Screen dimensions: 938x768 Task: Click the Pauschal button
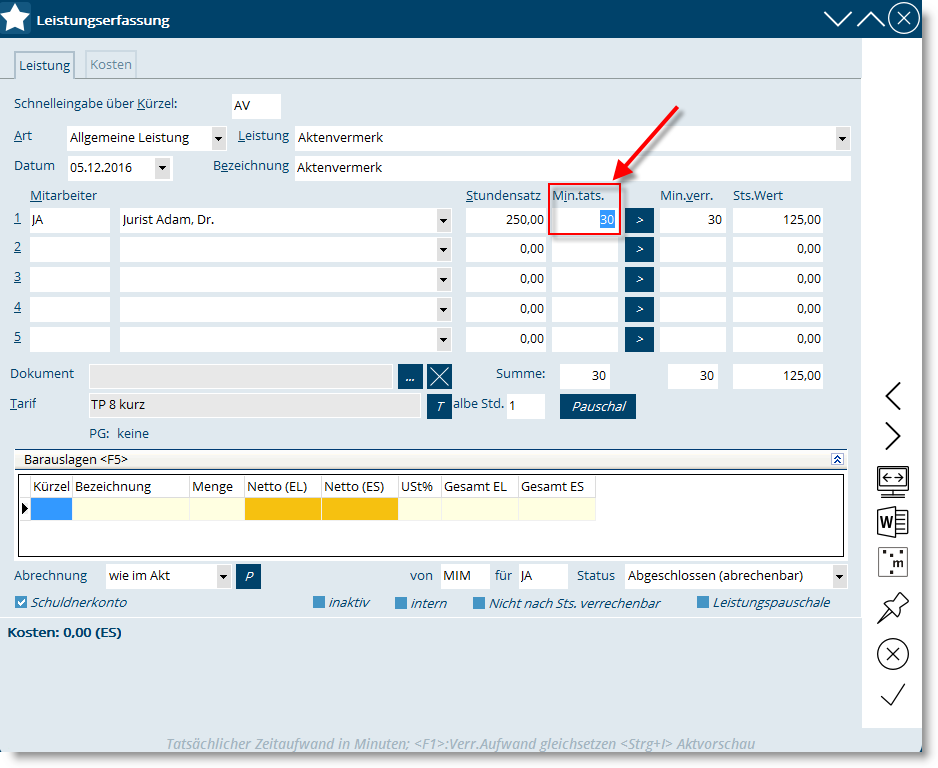click(598, 407)
